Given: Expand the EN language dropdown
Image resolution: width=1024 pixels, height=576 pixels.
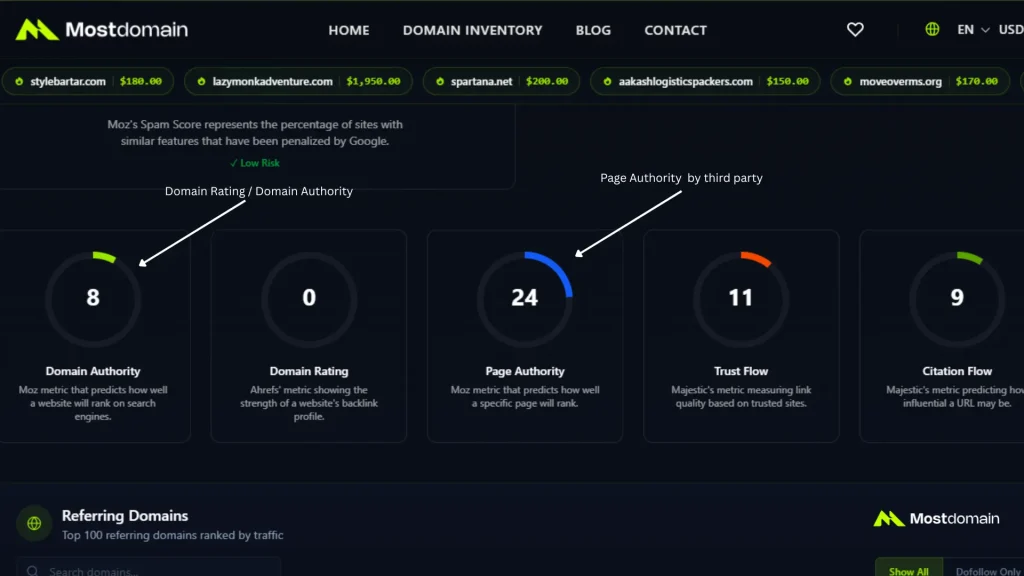Looking at the screenshot, I should pyautogui.click(x=973, y=29).
